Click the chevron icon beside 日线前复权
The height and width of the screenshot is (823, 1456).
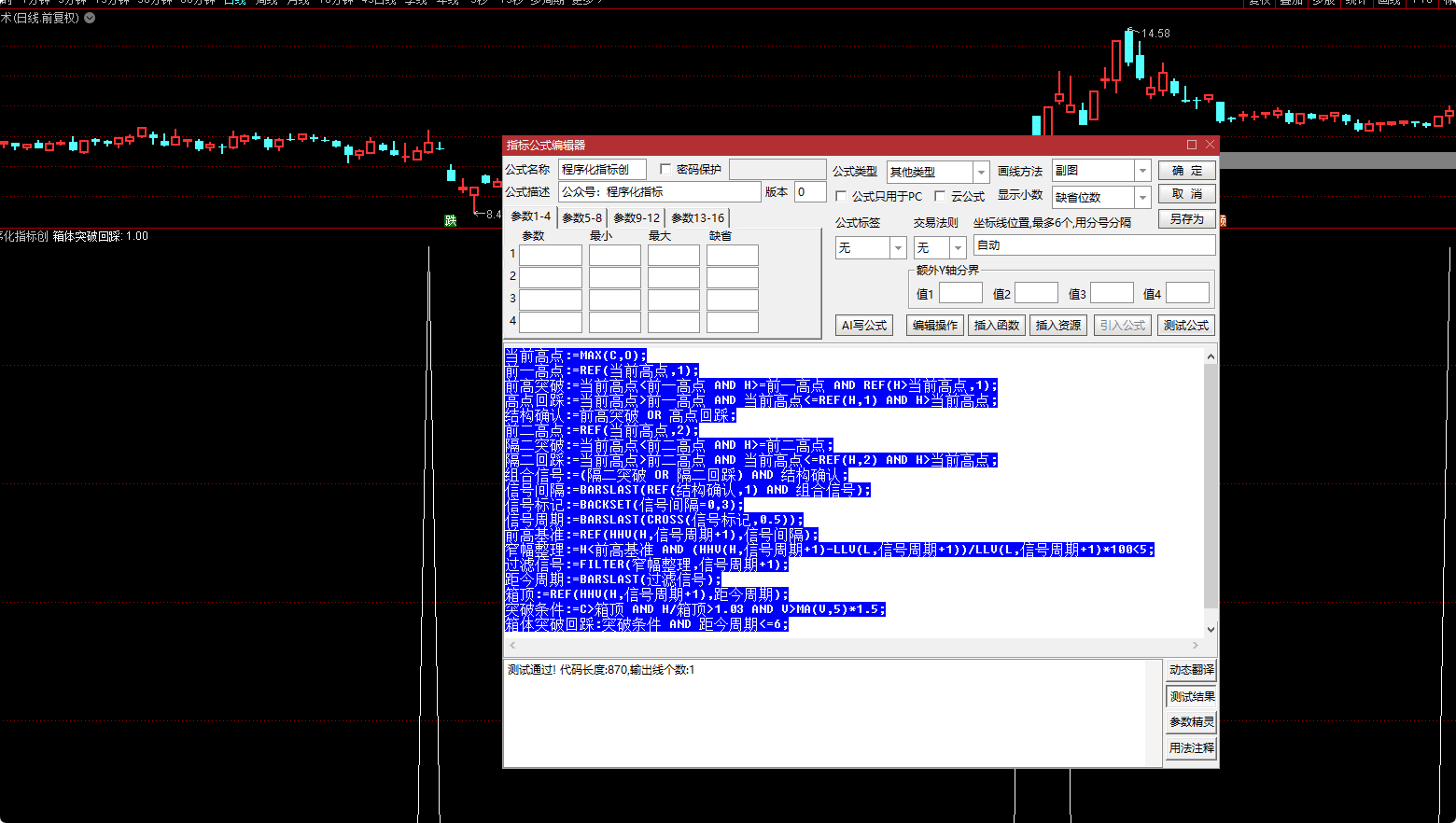pyautogui.click(x=90, y=18)
